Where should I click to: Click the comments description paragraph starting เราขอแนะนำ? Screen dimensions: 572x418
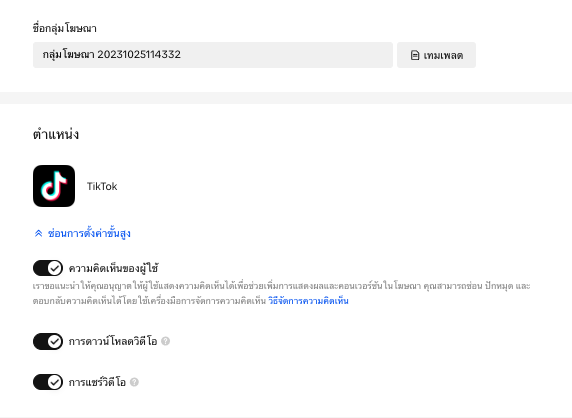pos(281,294)
